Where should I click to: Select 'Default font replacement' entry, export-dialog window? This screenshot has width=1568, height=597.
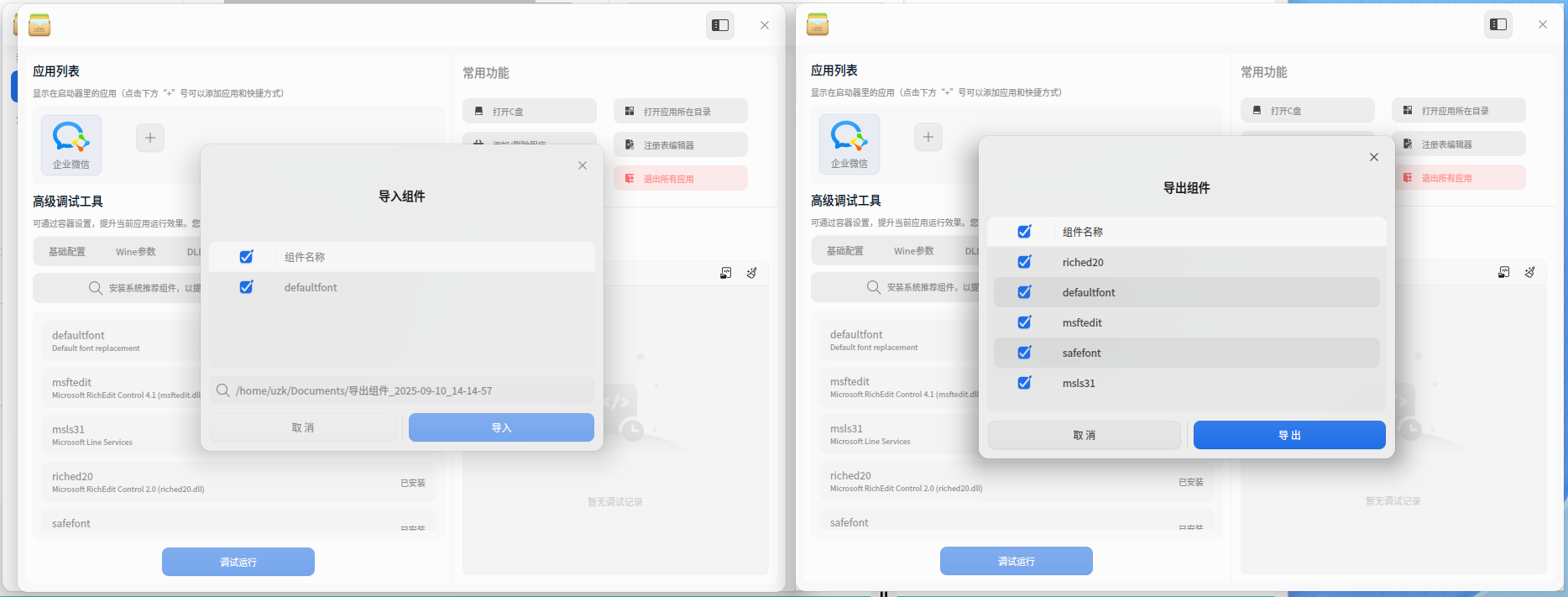pos(900,340)
